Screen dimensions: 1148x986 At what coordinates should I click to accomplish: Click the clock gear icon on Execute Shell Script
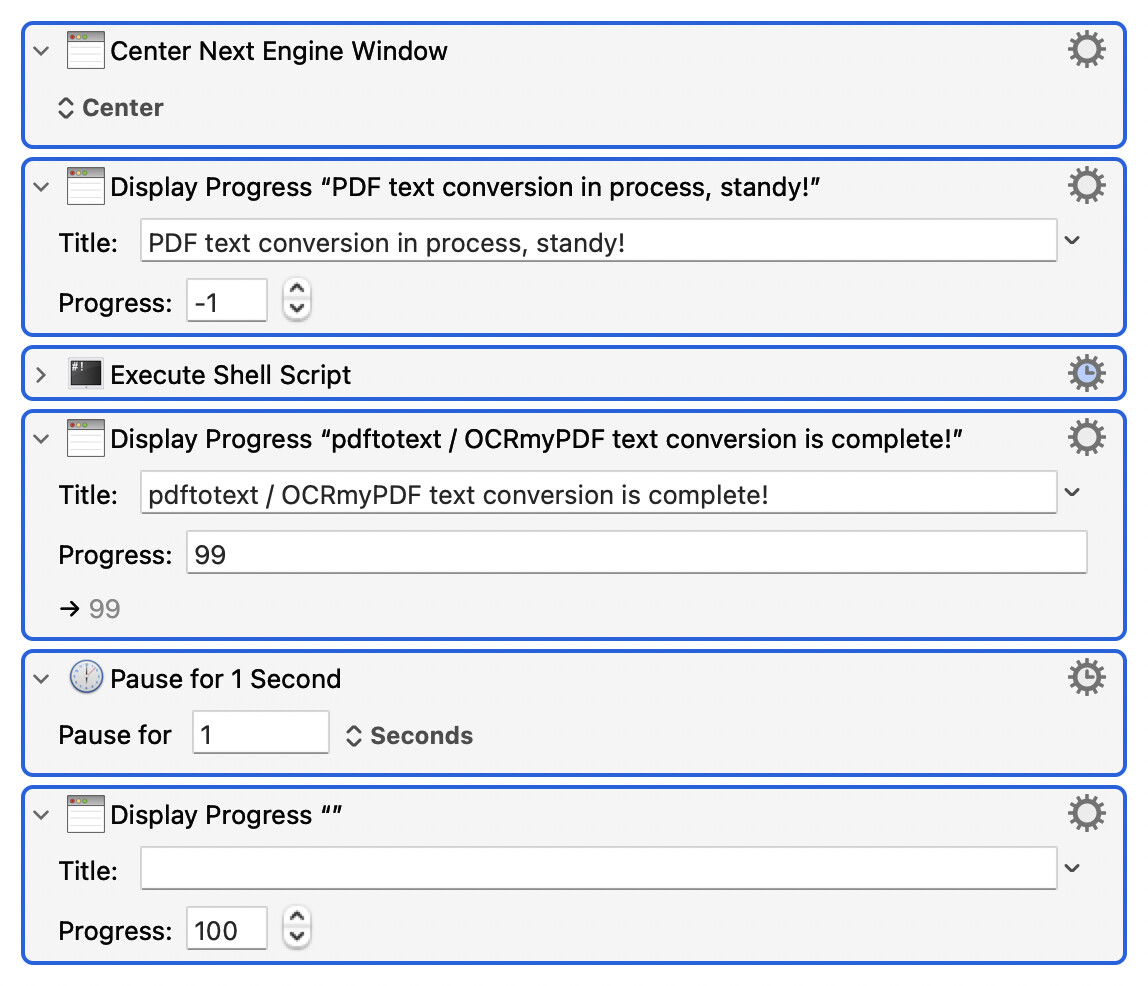coord(1086,374)
